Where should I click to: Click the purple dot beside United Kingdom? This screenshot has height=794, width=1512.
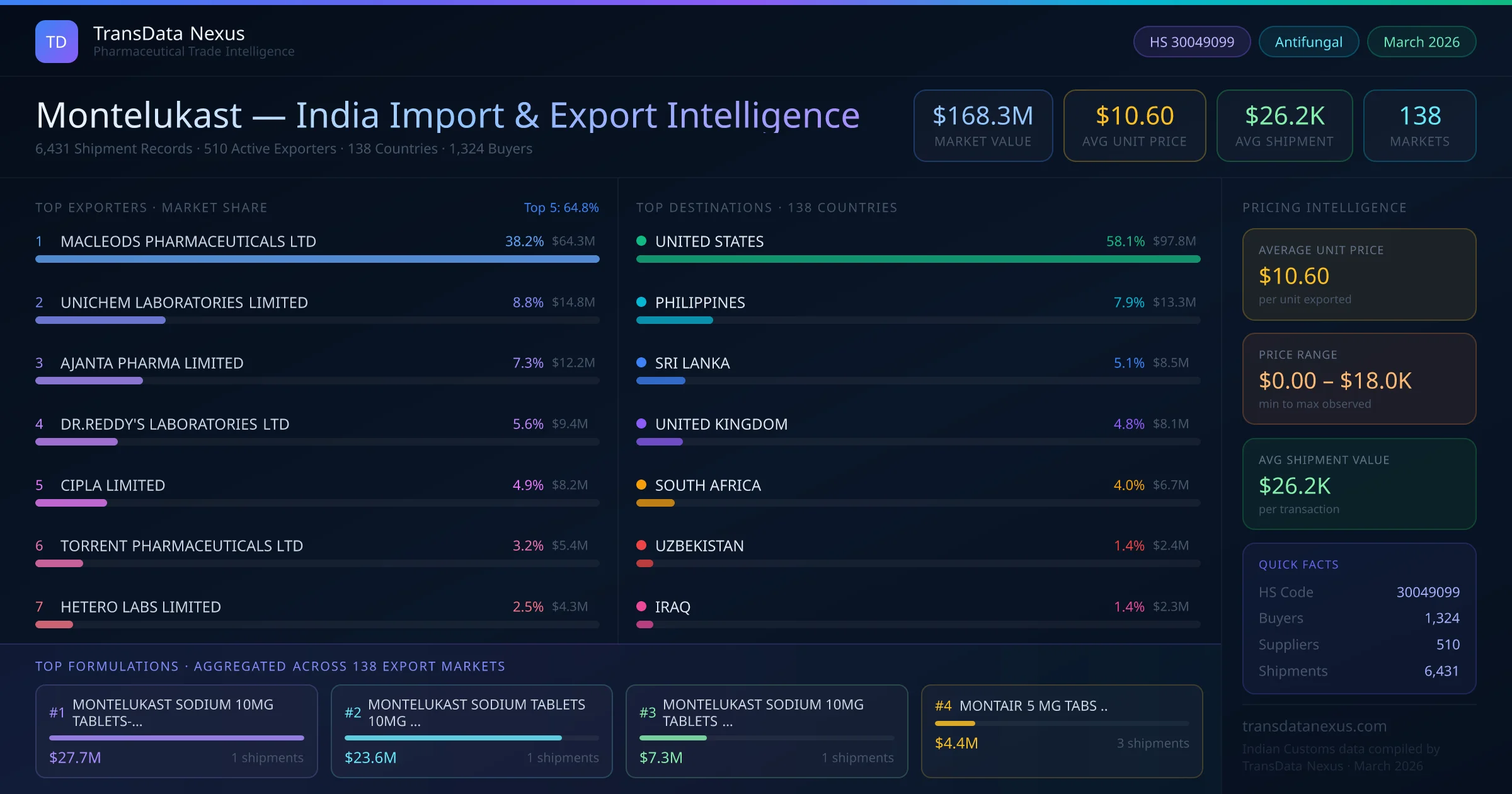[641, 423]
